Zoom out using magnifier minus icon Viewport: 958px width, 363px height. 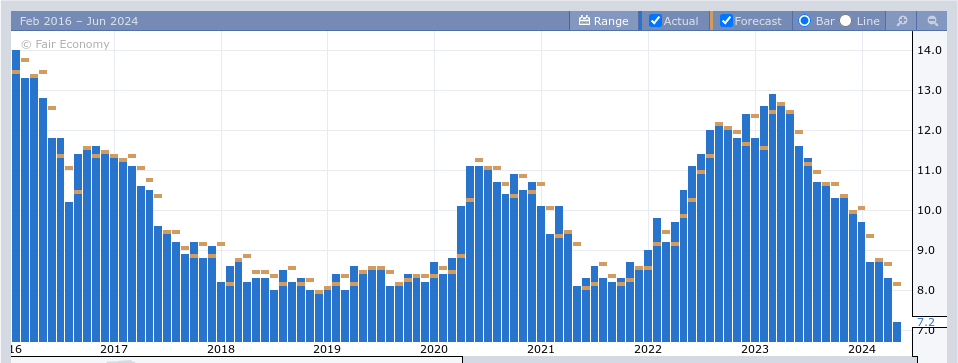[x=932, y=21]
